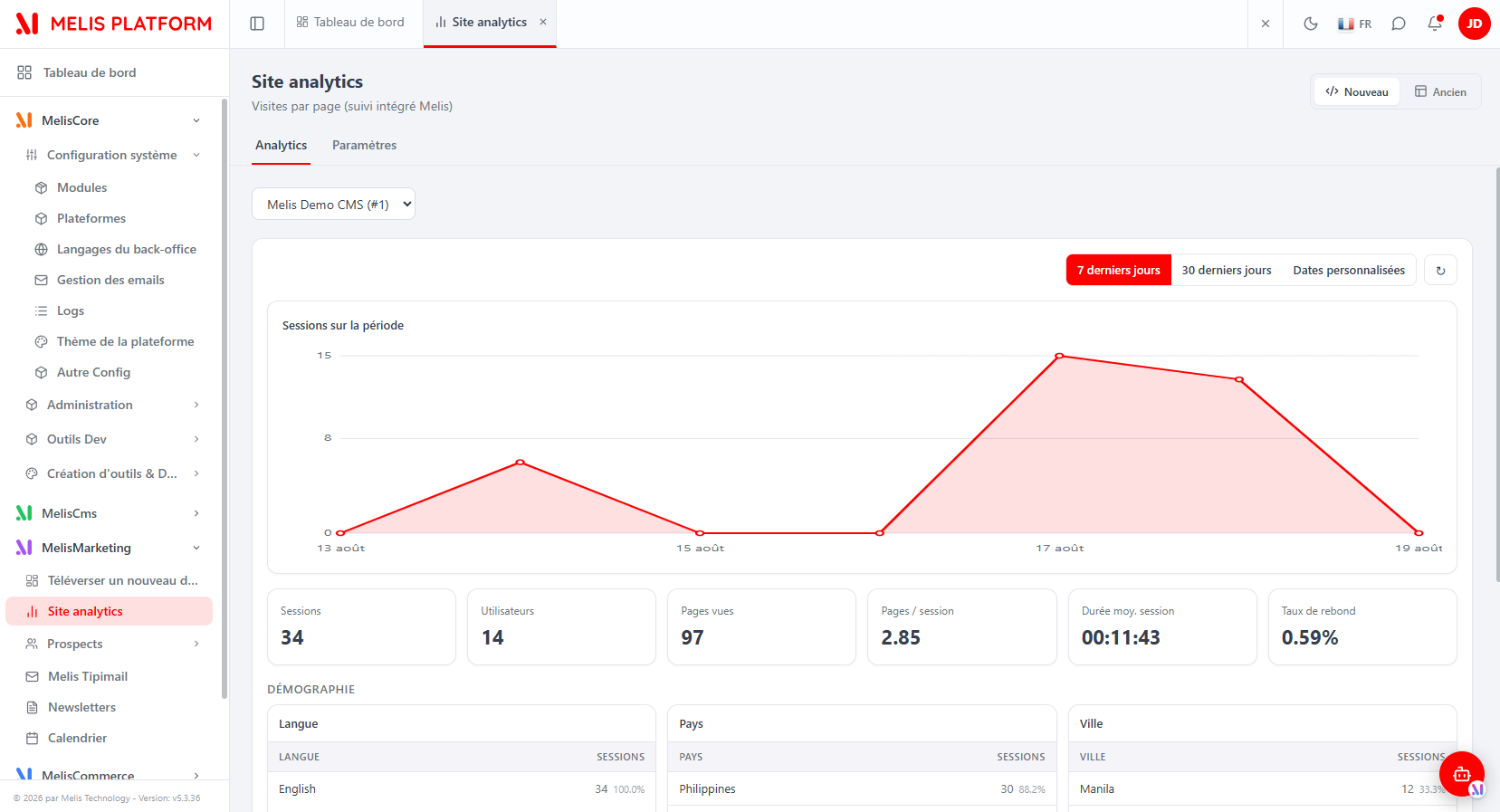Click the globe icon for Langages

pos(41,249)
